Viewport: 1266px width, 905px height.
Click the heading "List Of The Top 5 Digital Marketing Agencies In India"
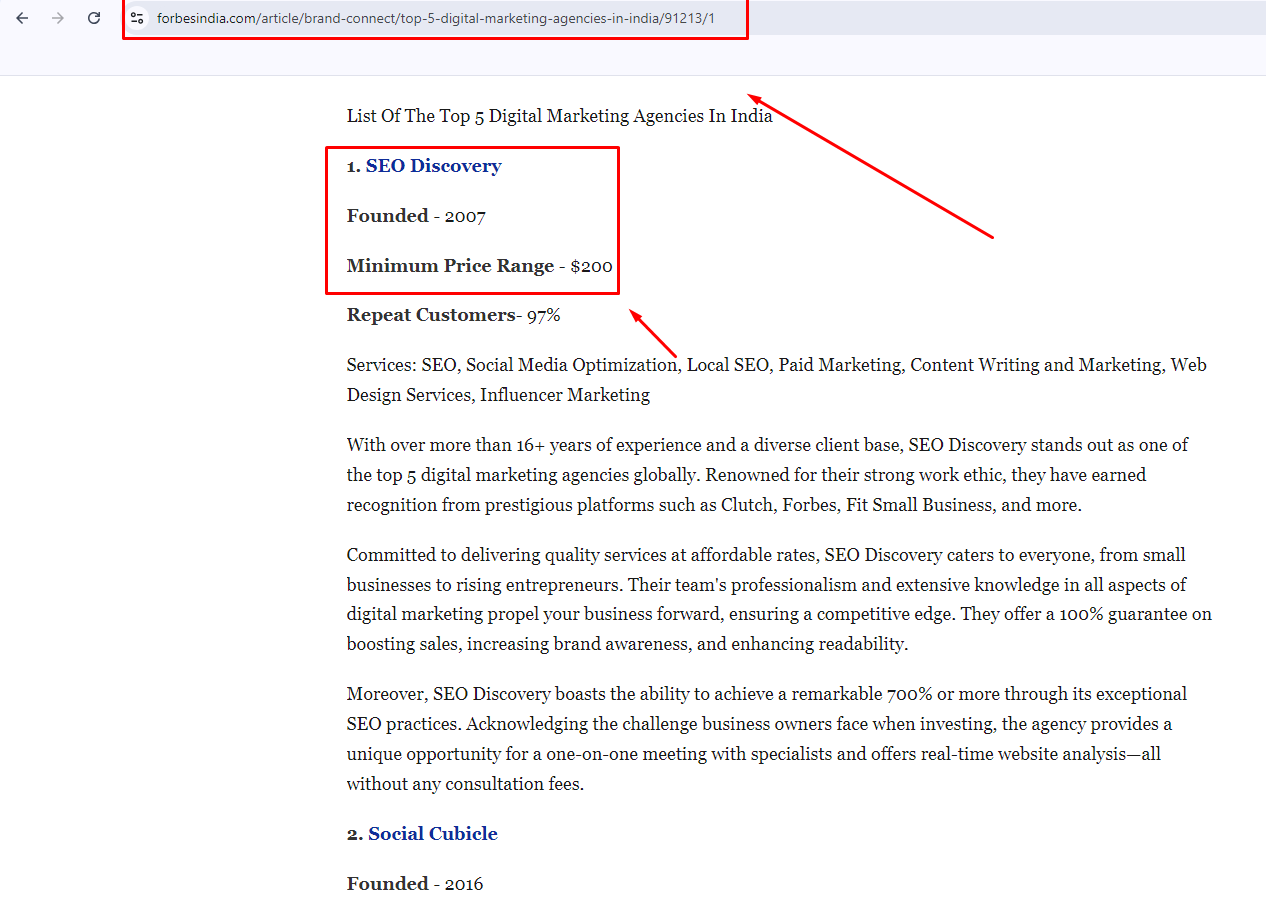[x=560, y=116]
